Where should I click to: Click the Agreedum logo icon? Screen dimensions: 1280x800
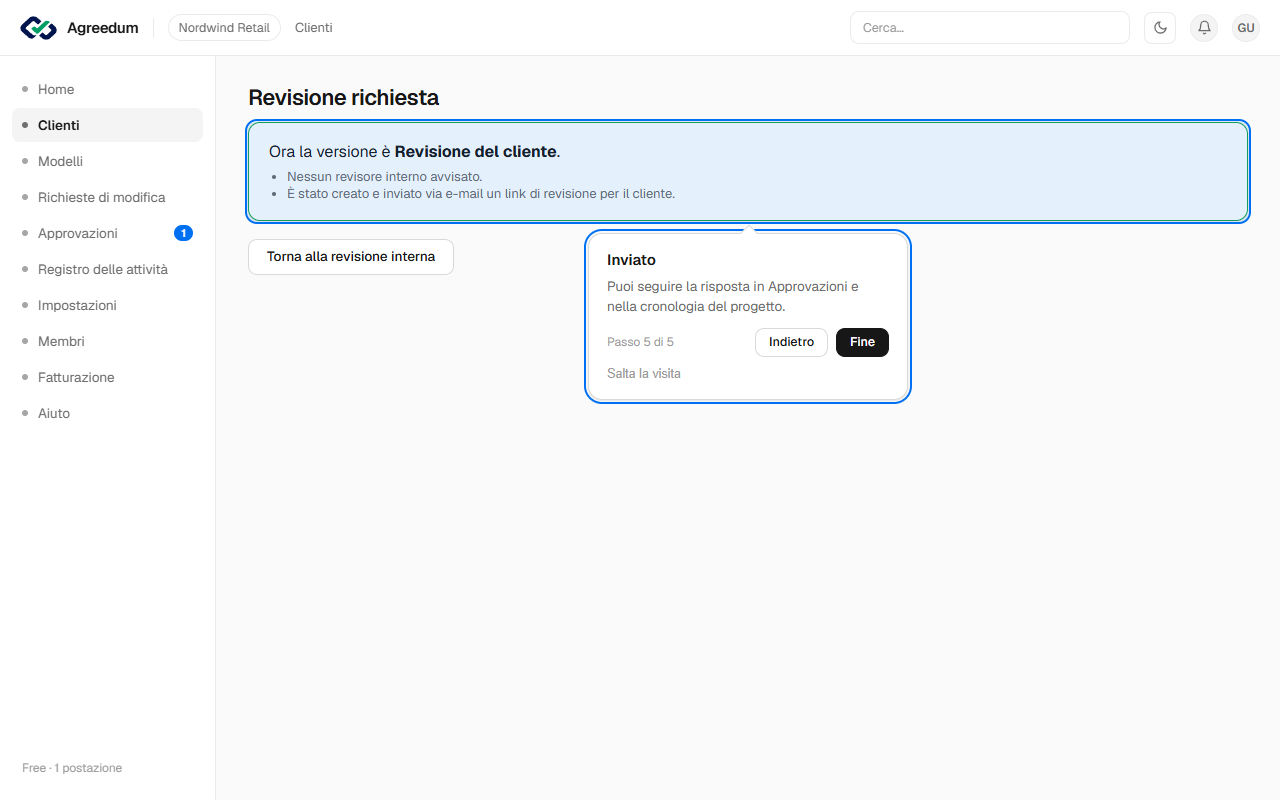(39, 28)
